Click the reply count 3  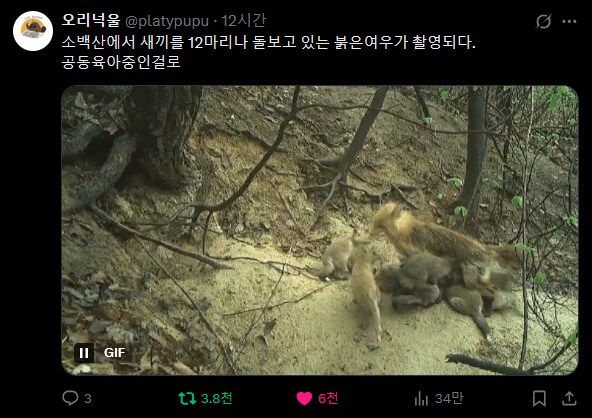[88, 398]
